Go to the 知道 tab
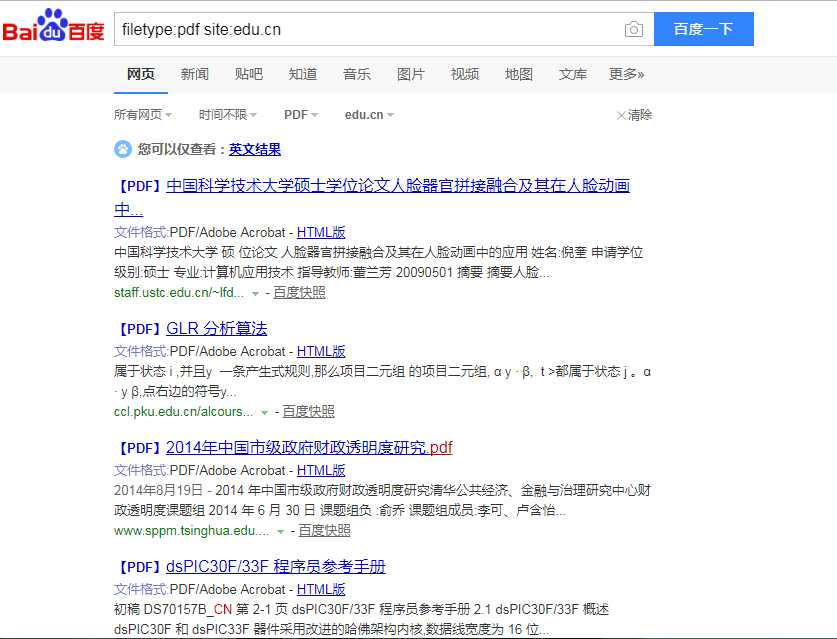Image resolution: width=837 pixels, height=639 pixels. coord(303,74)
